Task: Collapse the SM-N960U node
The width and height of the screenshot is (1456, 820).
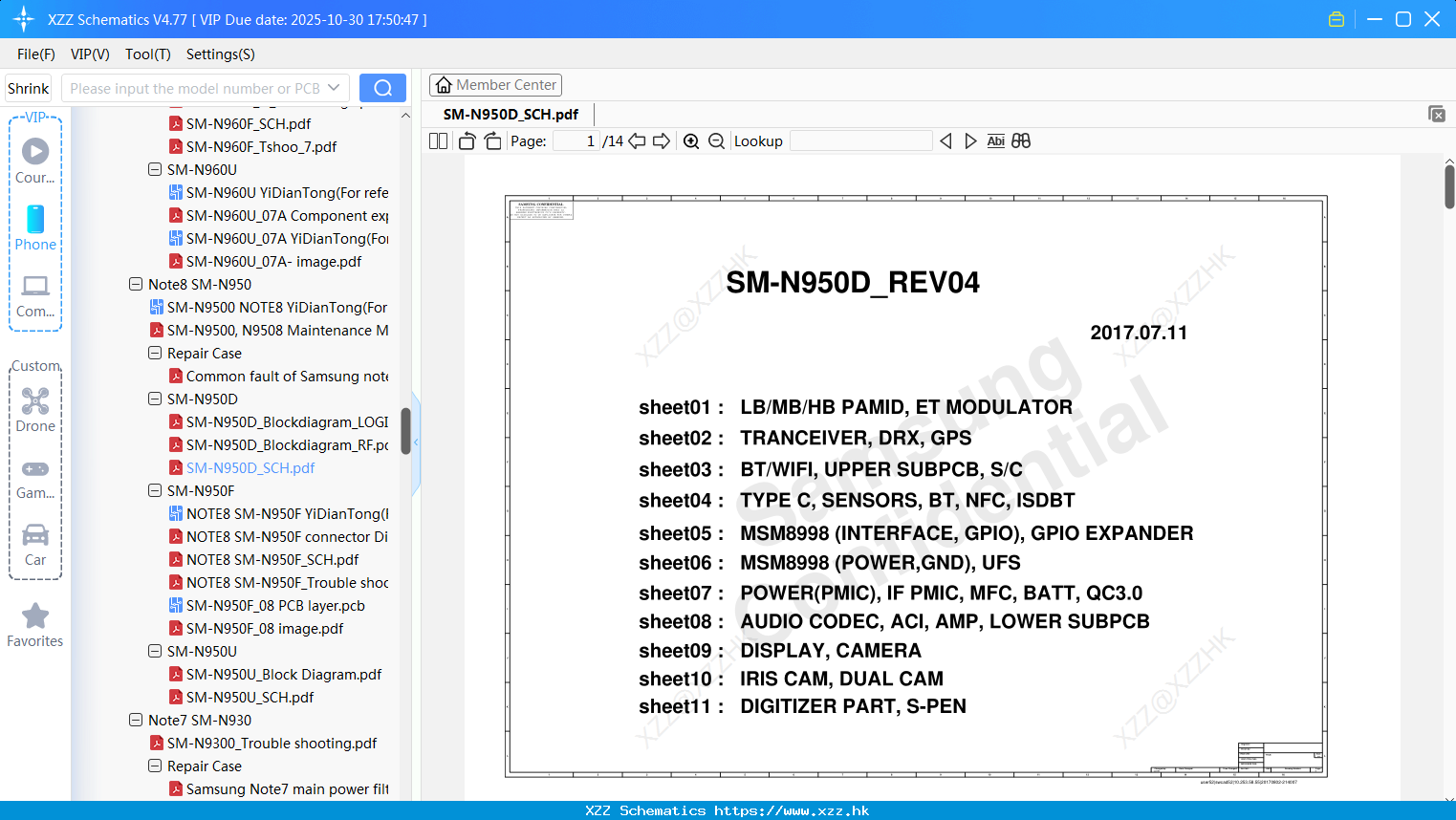Action: 155,169
